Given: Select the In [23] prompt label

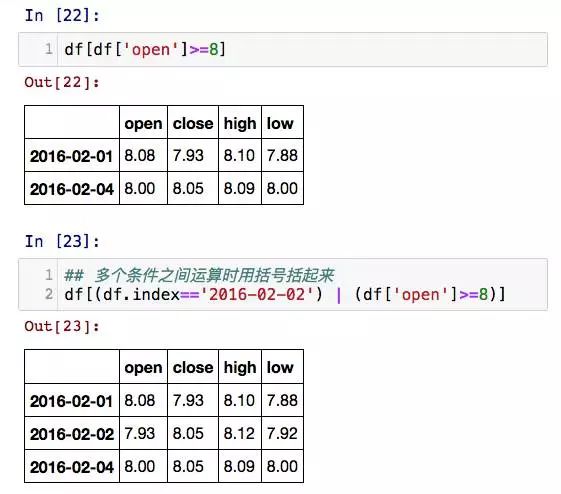Looking at the screenshot, I should click(x=62, y=241).
